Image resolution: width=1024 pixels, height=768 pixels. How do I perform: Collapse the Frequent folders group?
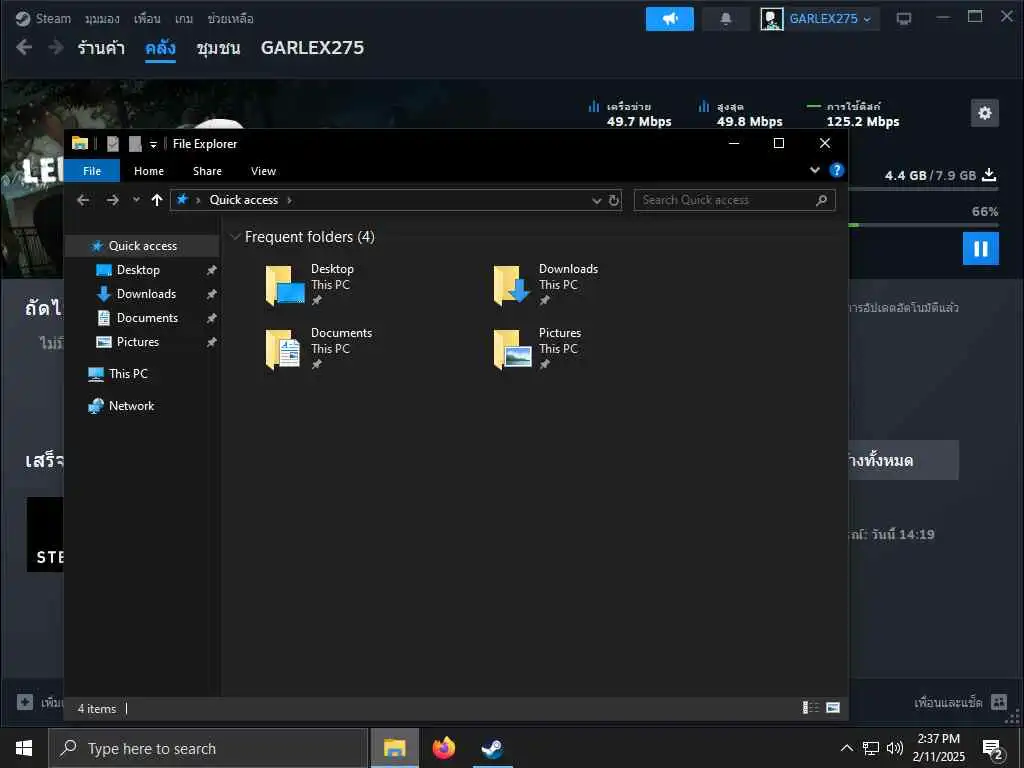tap(235, 236)
